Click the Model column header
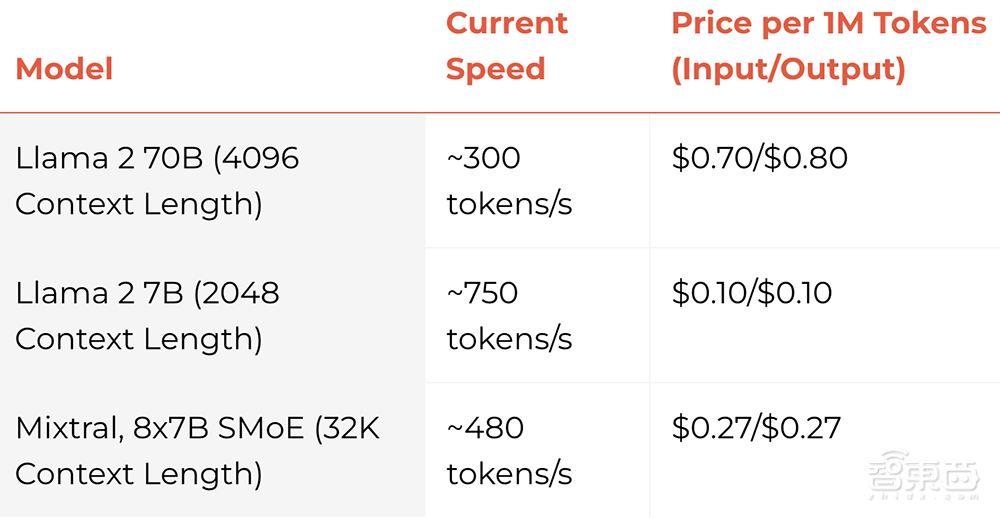The image size is (1000, 519). click(x=64, y=69)
